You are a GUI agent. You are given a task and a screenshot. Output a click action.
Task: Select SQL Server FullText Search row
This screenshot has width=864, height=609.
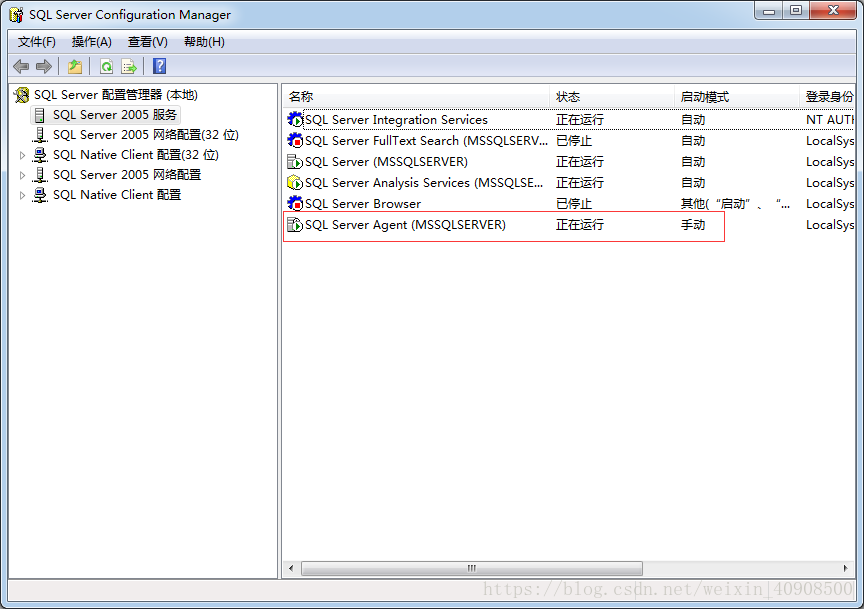click(x=569, y=141)
